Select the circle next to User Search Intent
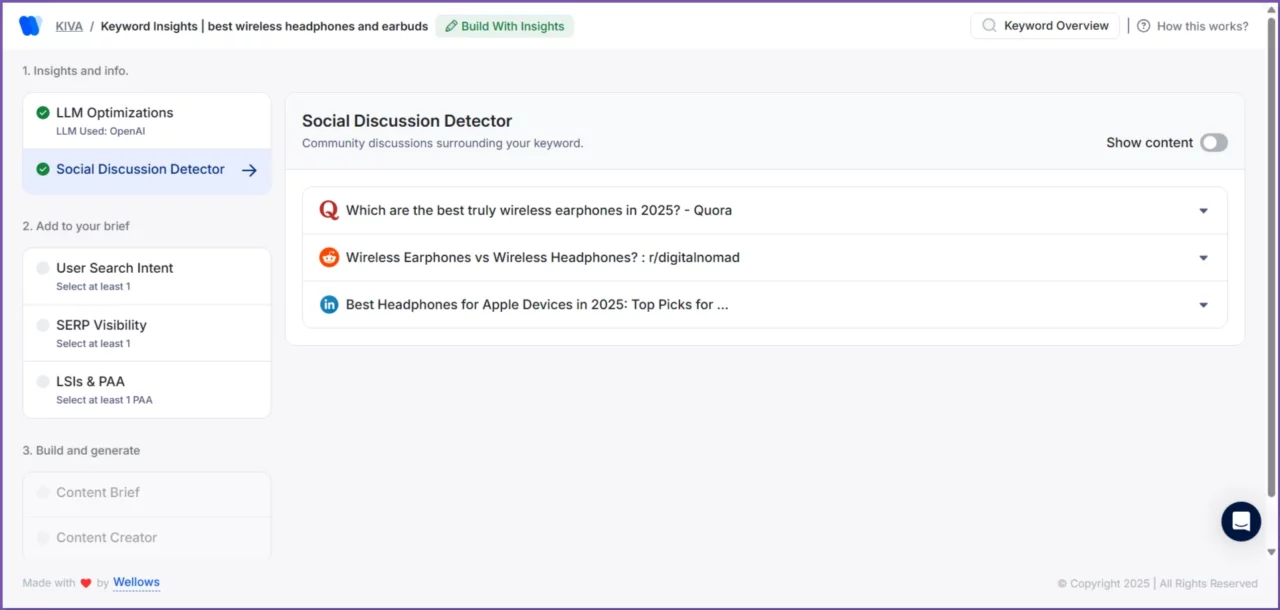The image size is (1280, 610). tap(42, 268)
